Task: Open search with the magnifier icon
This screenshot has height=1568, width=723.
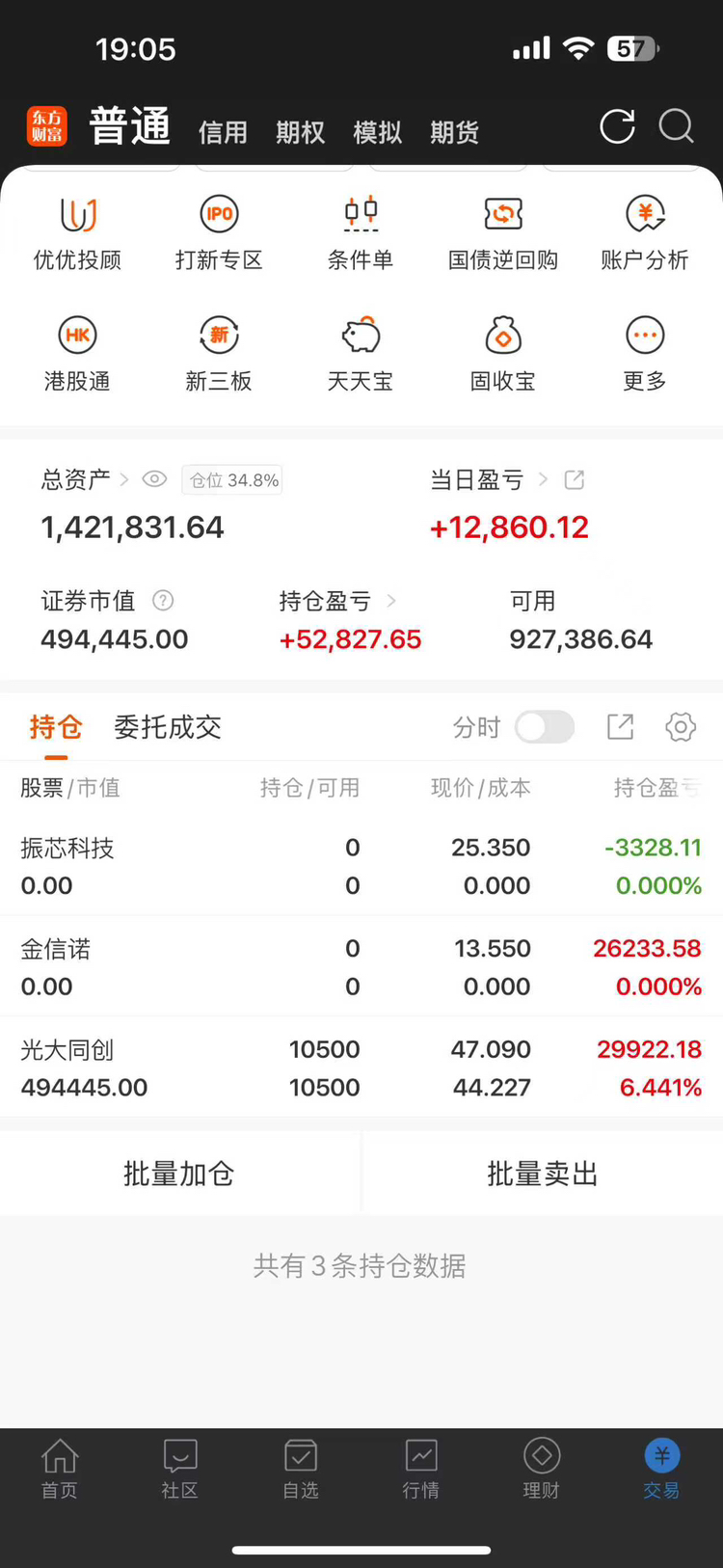Action: (x=676, y=126)
